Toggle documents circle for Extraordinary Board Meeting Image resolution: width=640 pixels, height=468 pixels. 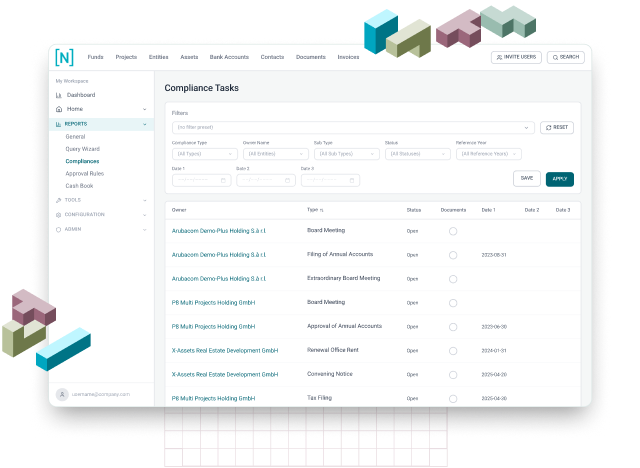coord(453,279)
